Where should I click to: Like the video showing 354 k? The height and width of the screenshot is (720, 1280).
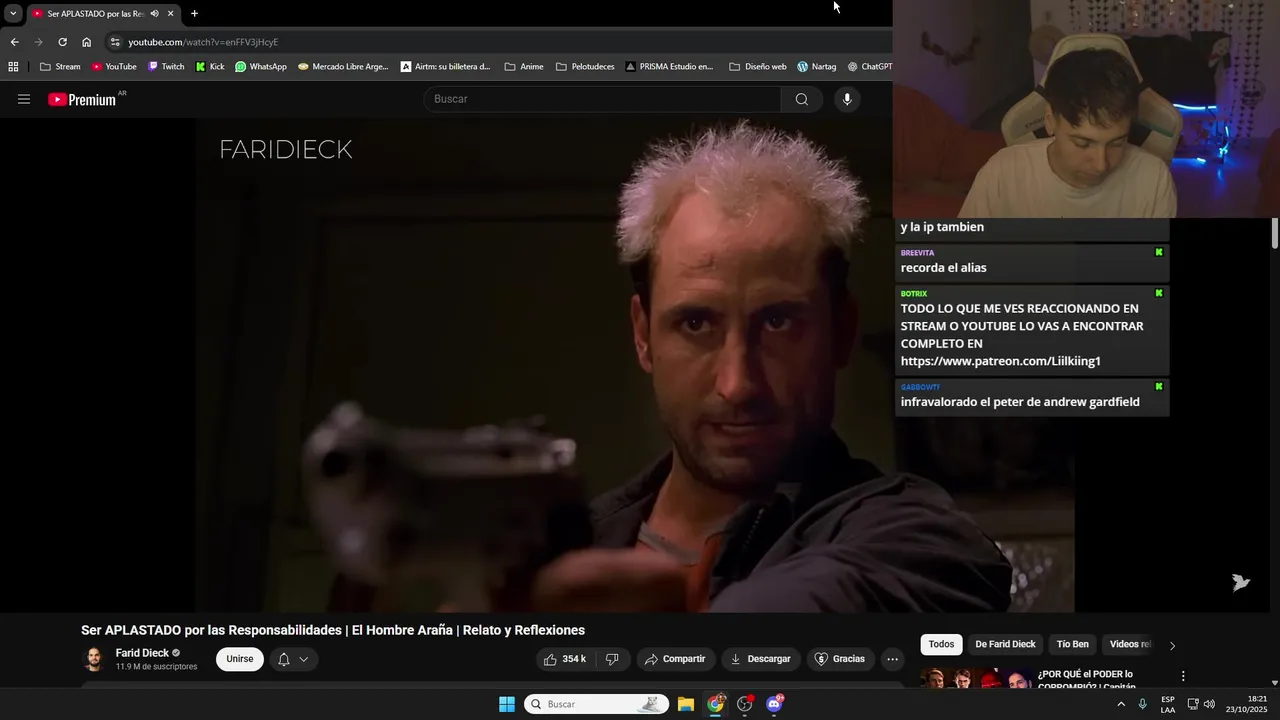tap(564, 659)
